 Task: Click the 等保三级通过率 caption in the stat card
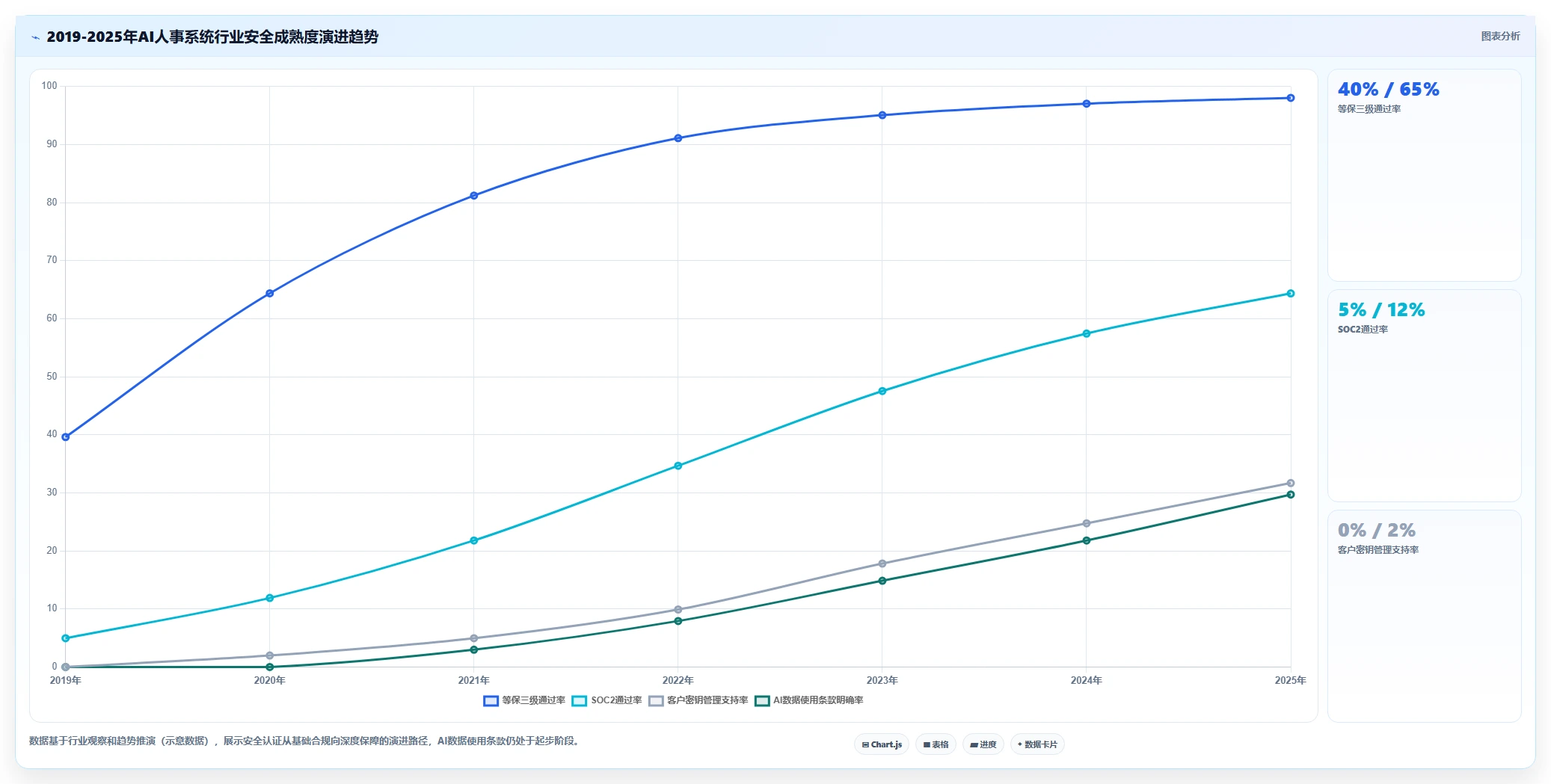pos(1369,109)
